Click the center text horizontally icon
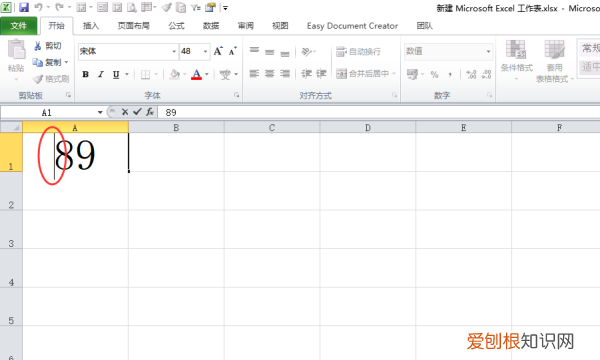The height and width of the screenshot is (360, 600). coord(270,73)
